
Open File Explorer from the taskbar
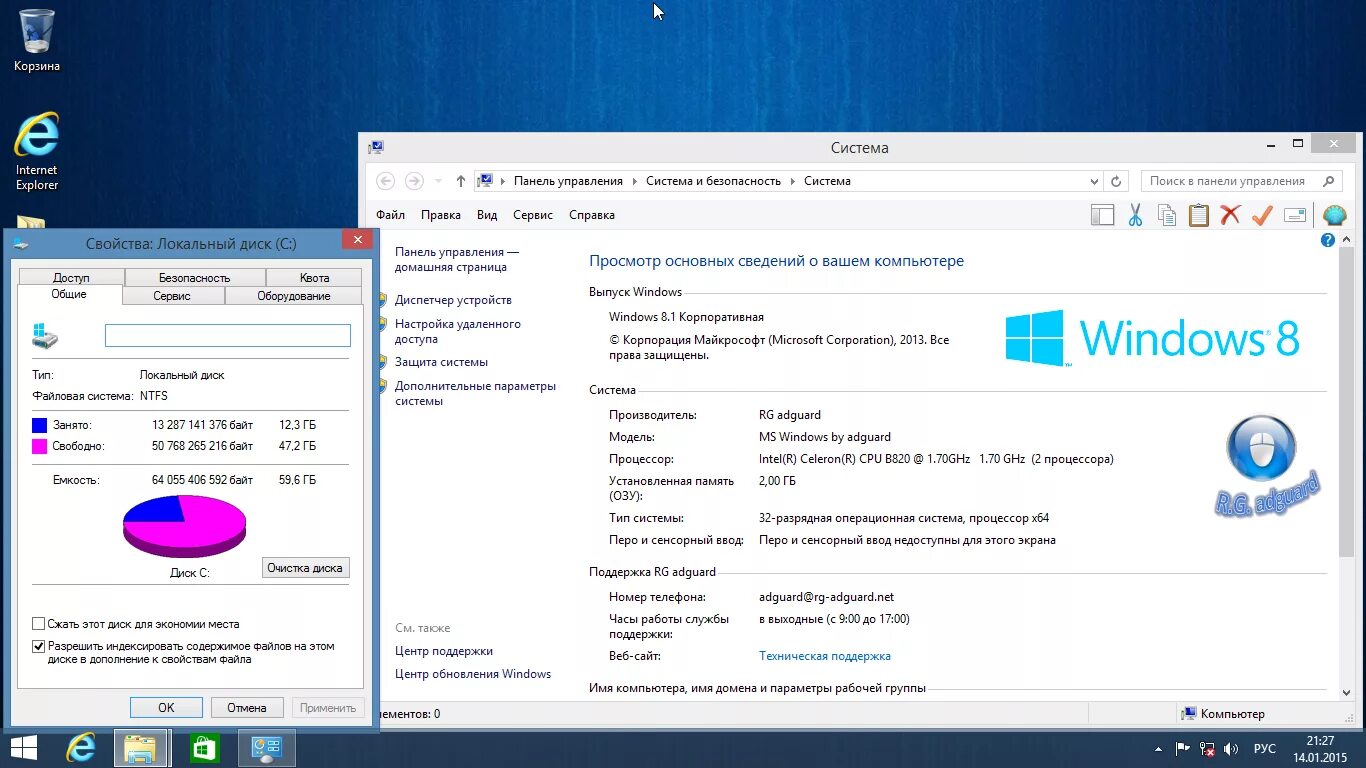coord(141,748)
